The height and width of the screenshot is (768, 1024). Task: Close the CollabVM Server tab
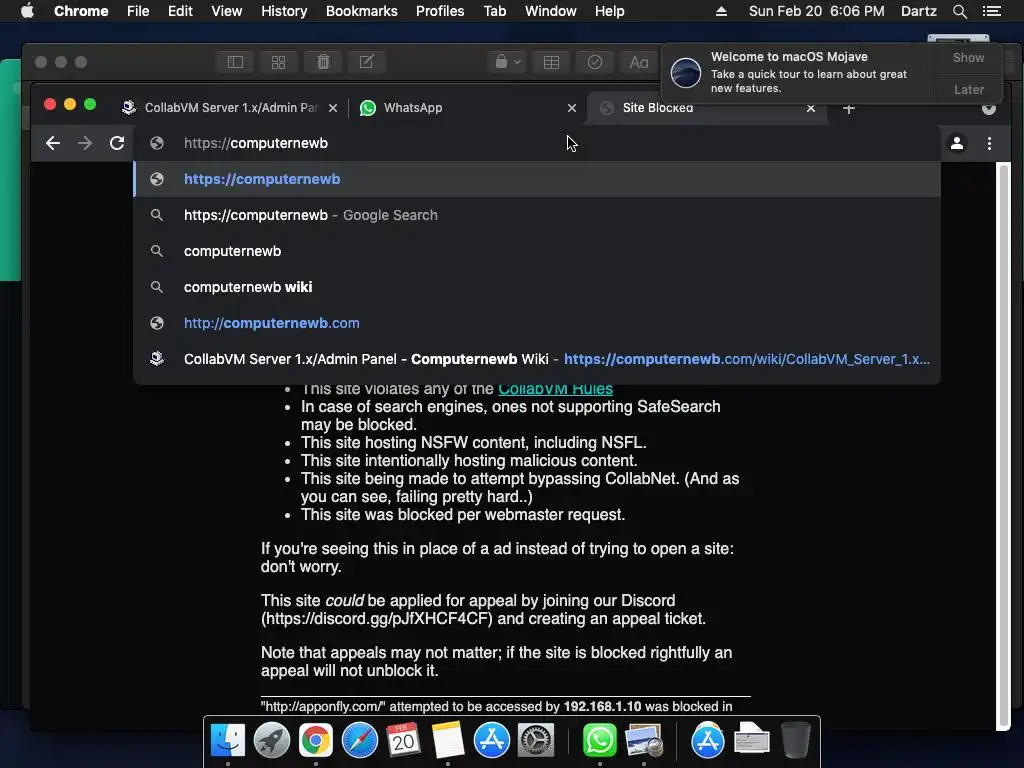click(x=333, y=108)
